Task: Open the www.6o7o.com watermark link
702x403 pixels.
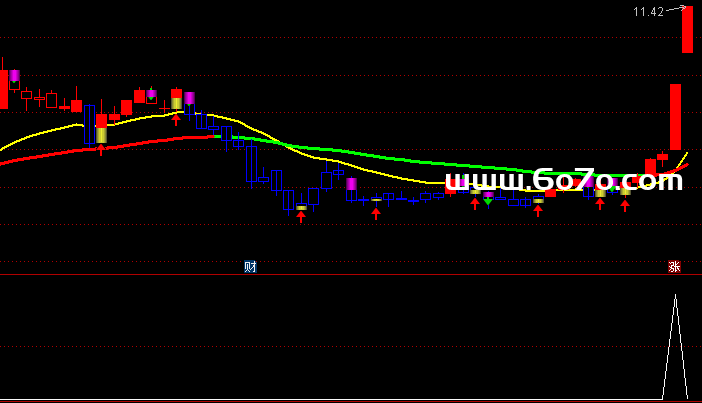Action: coord(564,180)
